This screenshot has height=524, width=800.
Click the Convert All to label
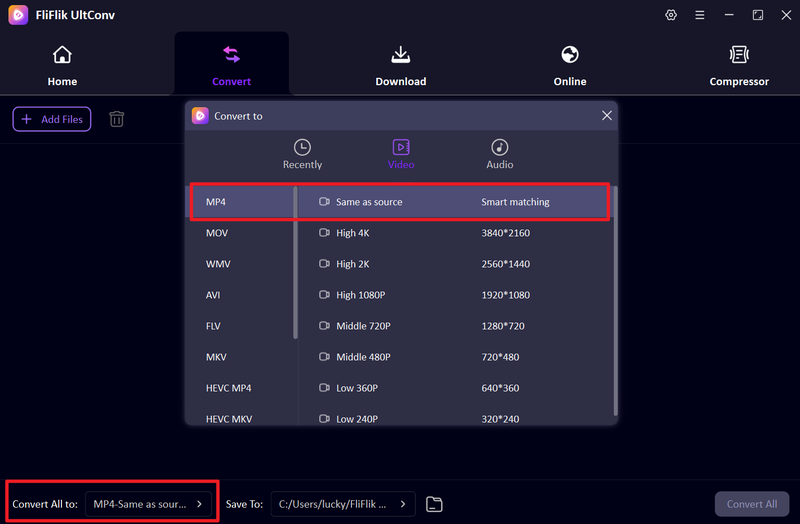click(45, 504)
